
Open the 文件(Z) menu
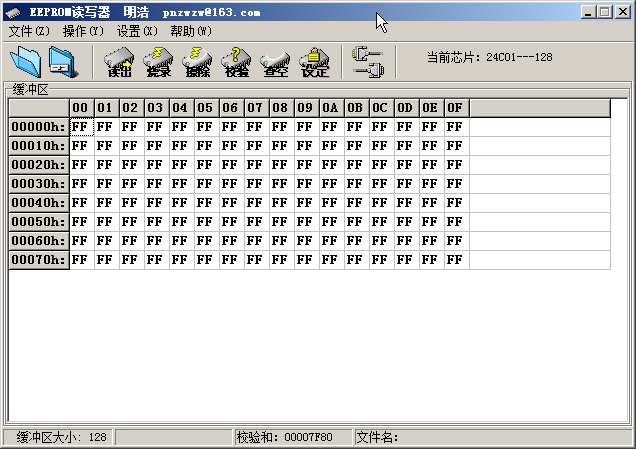click(x=29, y=31)
